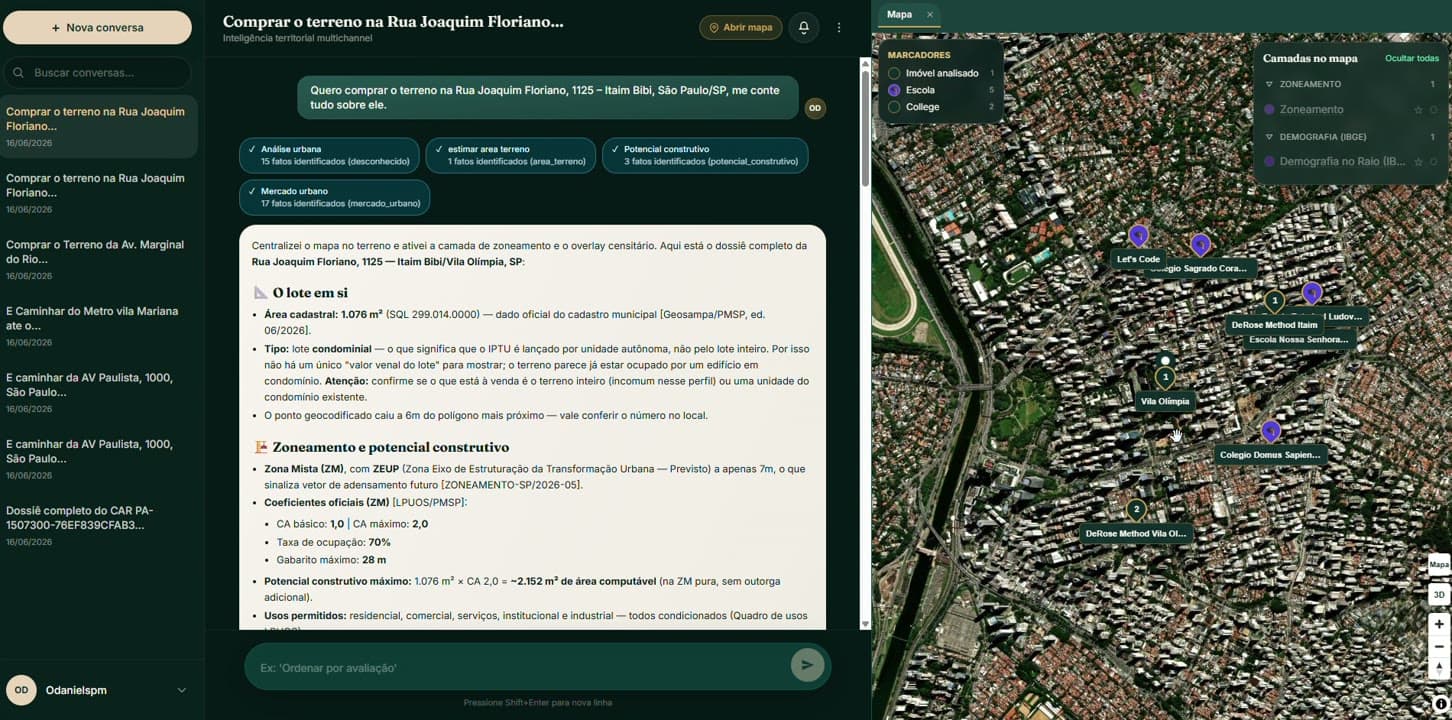The image size is (1452, 720).
Task: Collapse the ZONEAMENTO layer group
Action: [x=1269, y=84]
